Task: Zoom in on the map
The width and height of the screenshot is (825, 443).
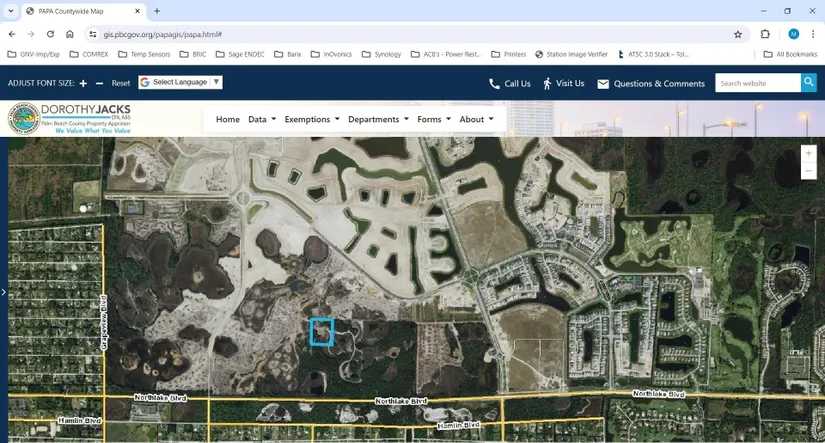Action: (808, 153)
